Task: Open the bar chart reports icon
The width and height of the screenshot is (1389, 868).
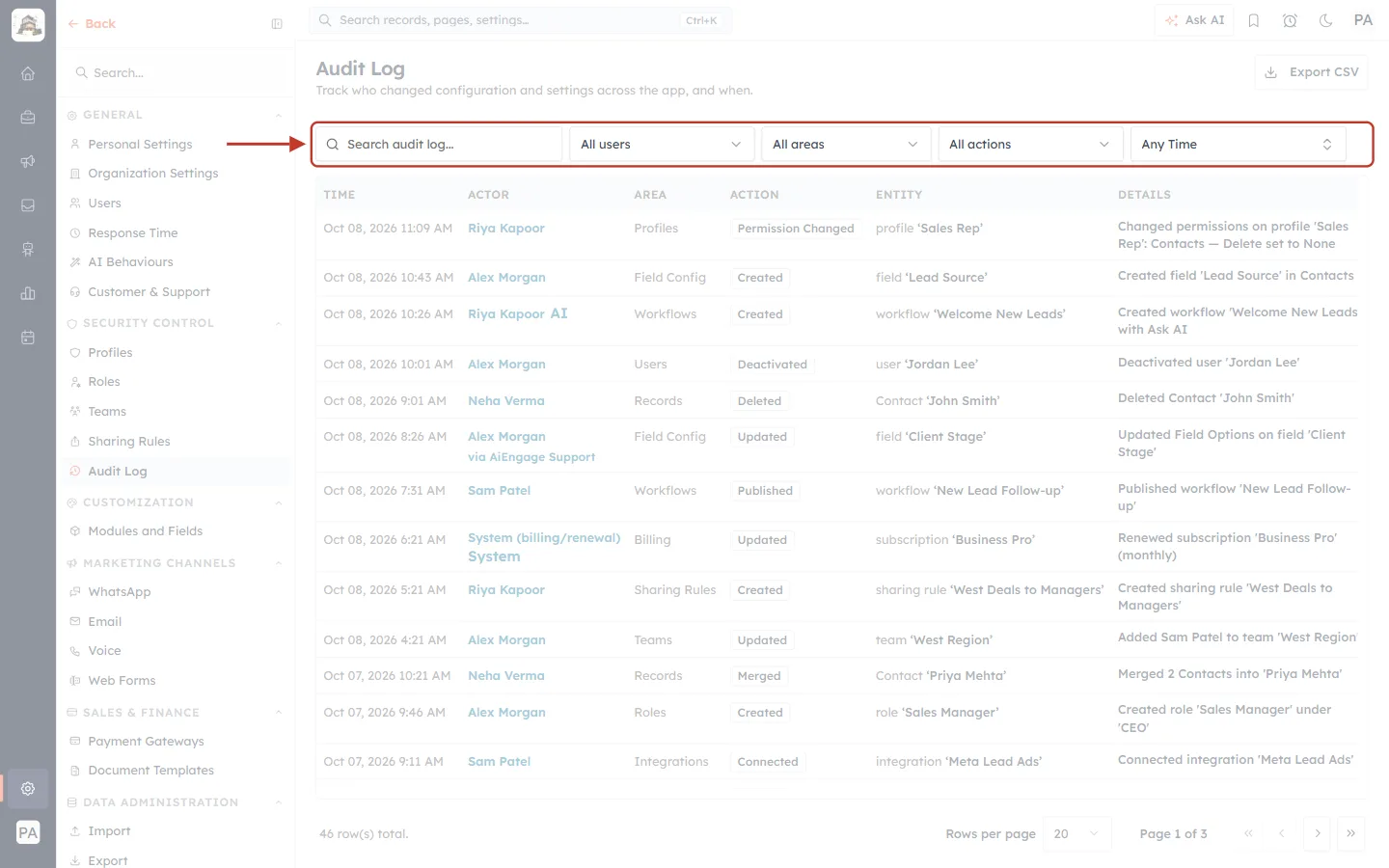Action: tap(28, 293)
